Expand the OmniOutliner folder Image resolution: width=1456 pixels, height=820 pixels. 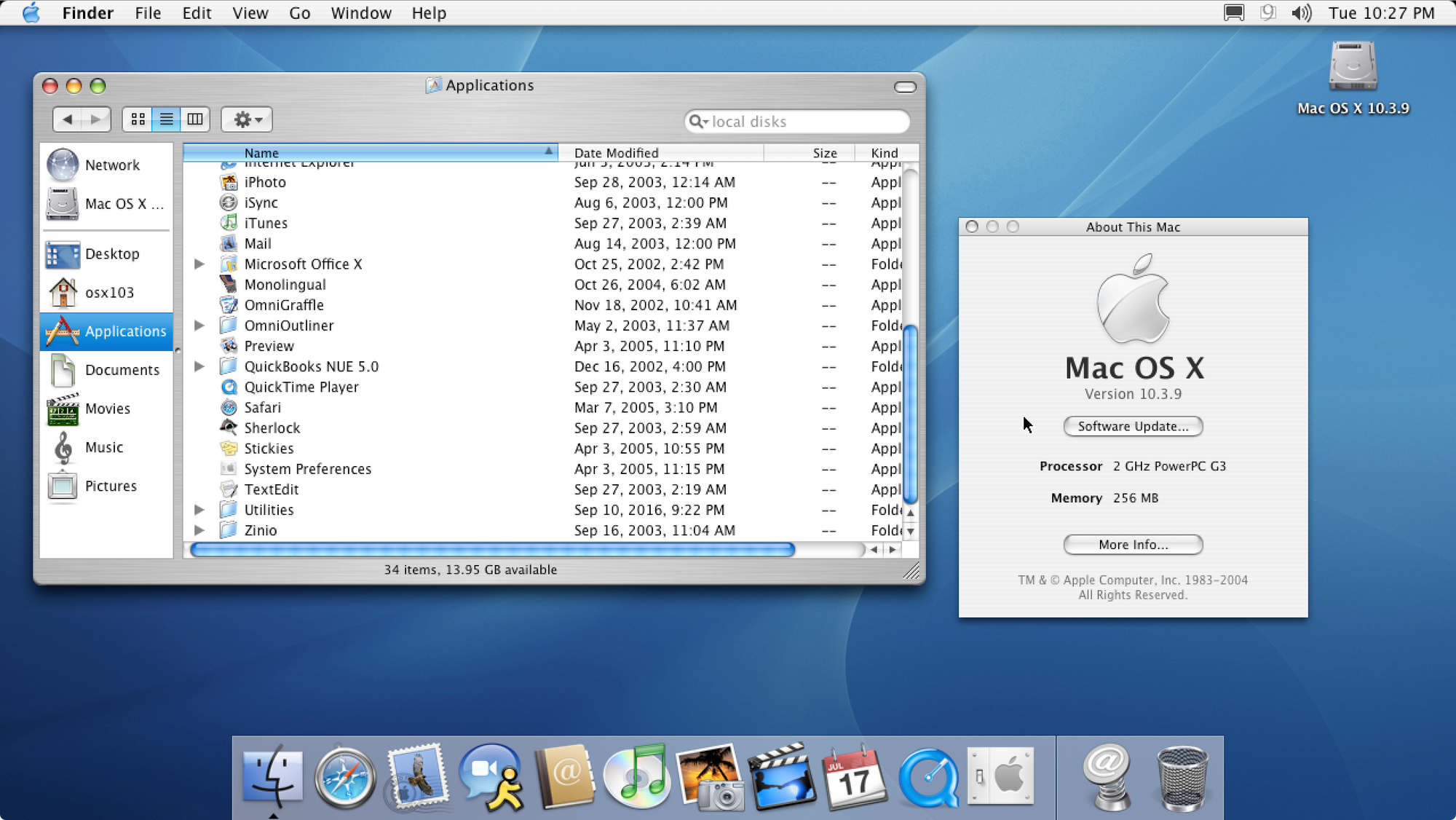[199, 325]
